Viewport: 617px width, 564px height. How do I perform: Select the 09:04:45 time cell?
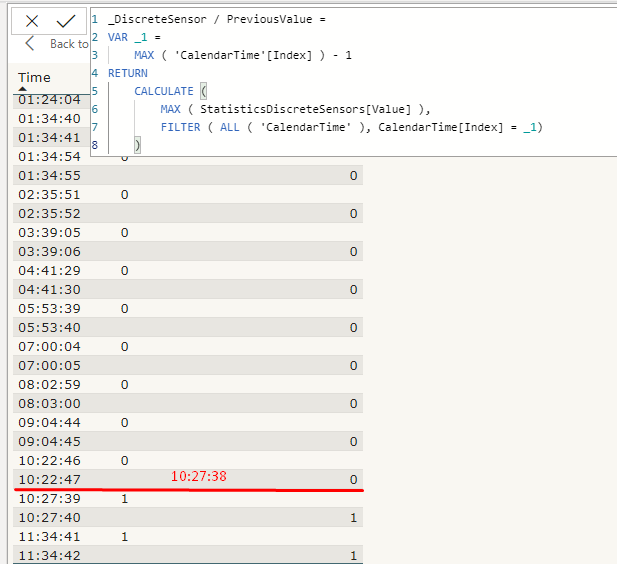(x=49, y=441)
